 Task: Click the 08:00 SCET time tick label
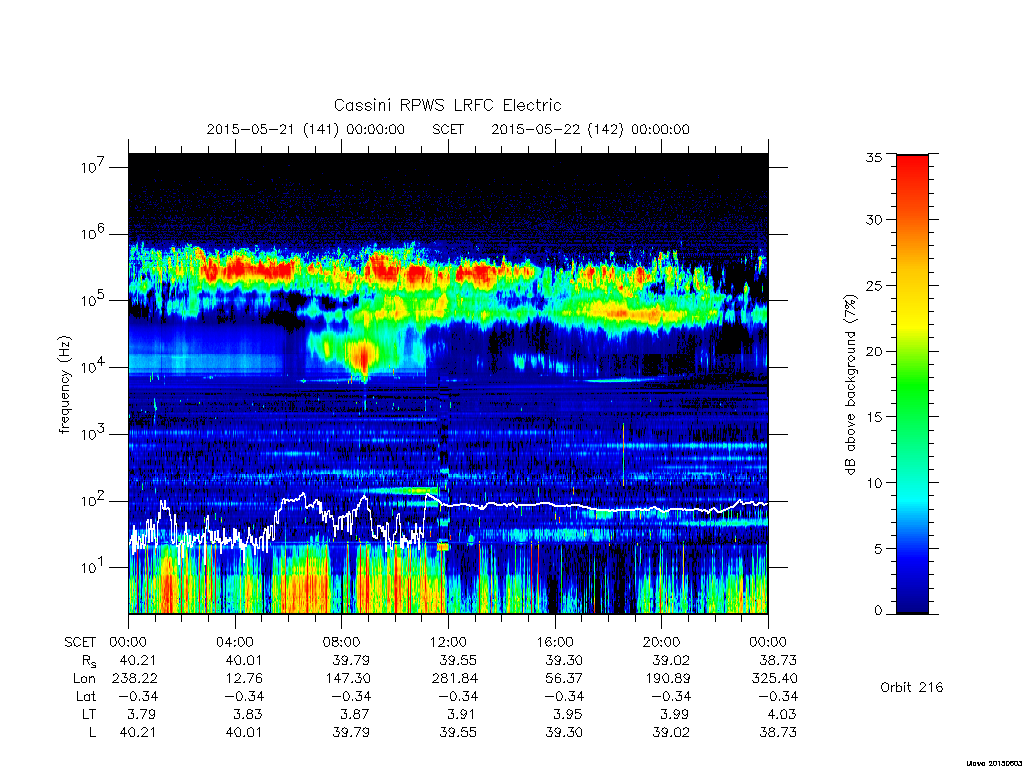coord(342,642)
